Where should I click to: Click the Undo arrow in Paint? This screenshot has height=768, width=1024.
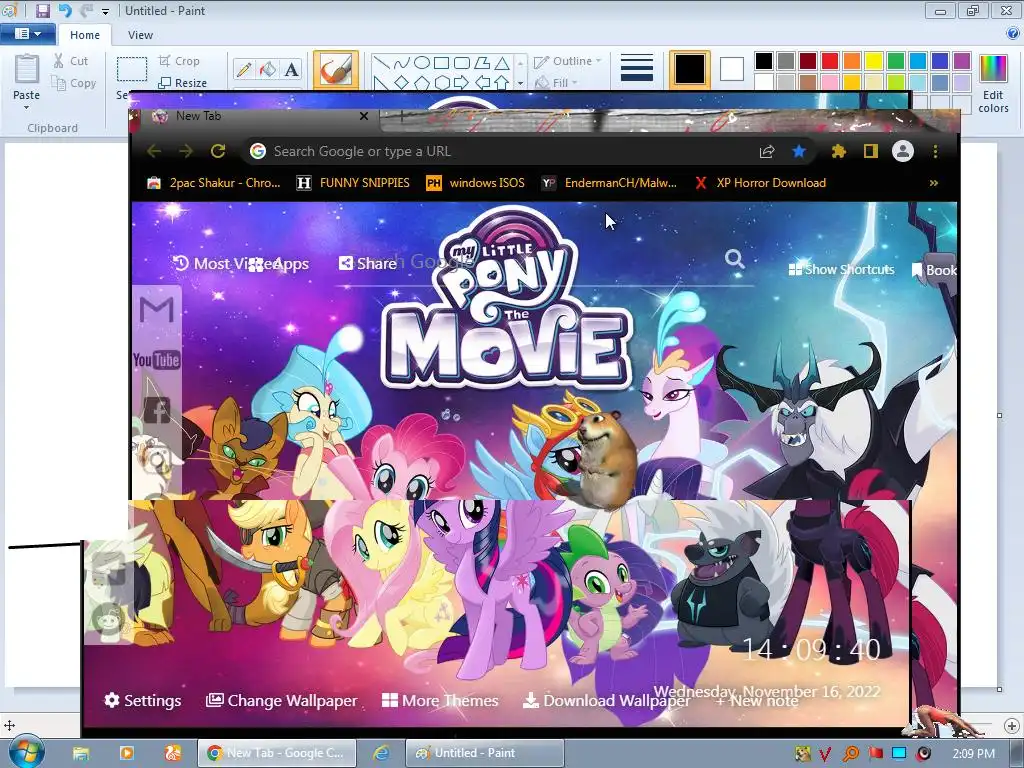(65, 10)
